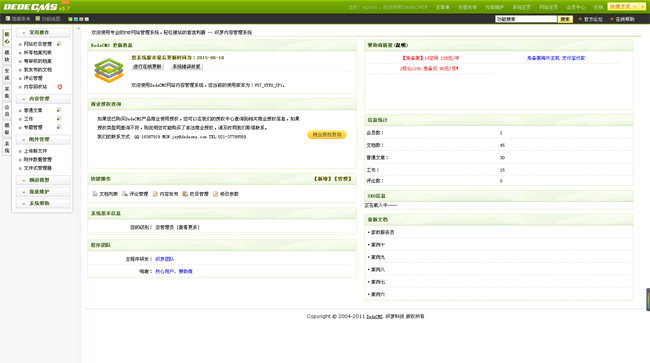Viewport: 650px width, 363px height.
Task: Select the 采集 vertical tab
Action: click(x=7, y=92)
